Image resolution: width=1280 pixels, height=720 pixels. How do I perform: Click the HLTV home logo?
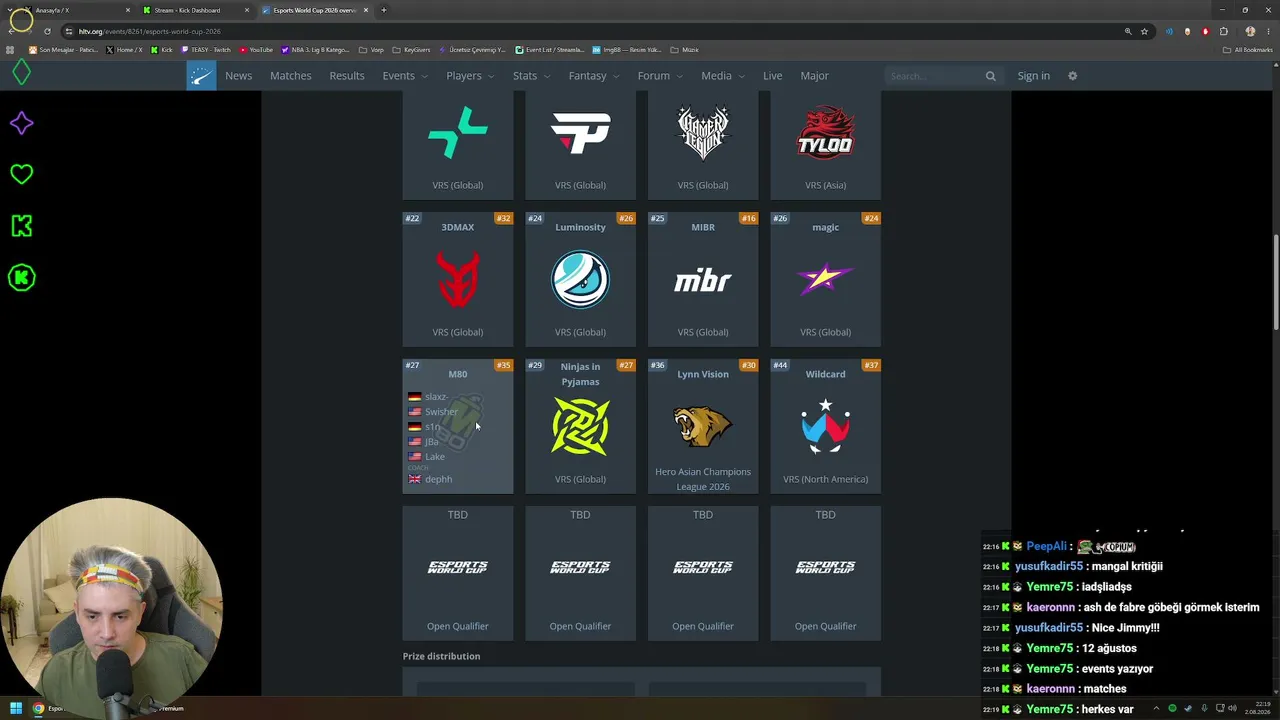201,76
